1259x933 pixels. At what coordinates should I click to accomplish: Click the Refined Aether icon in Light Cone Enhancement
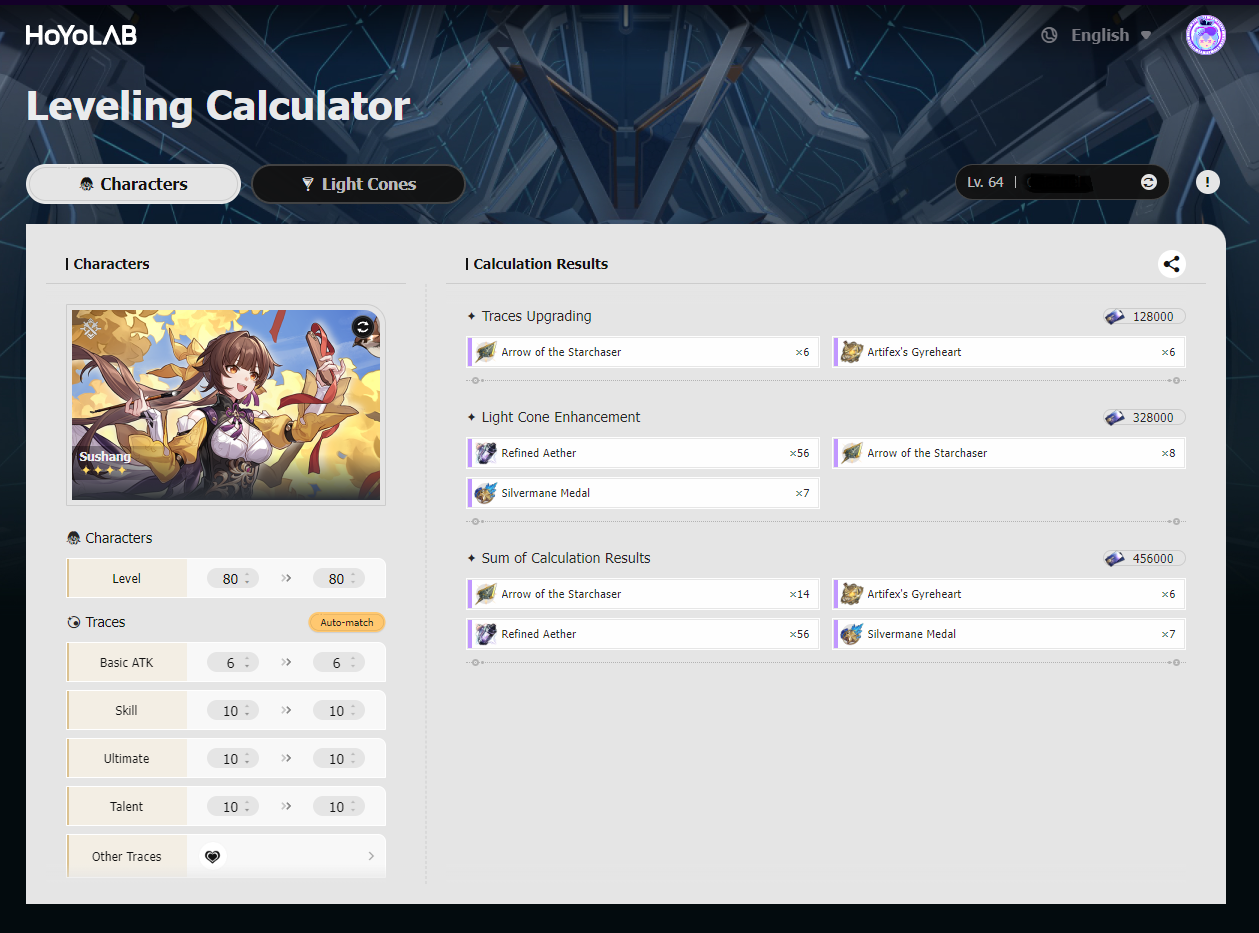(486, 453)
